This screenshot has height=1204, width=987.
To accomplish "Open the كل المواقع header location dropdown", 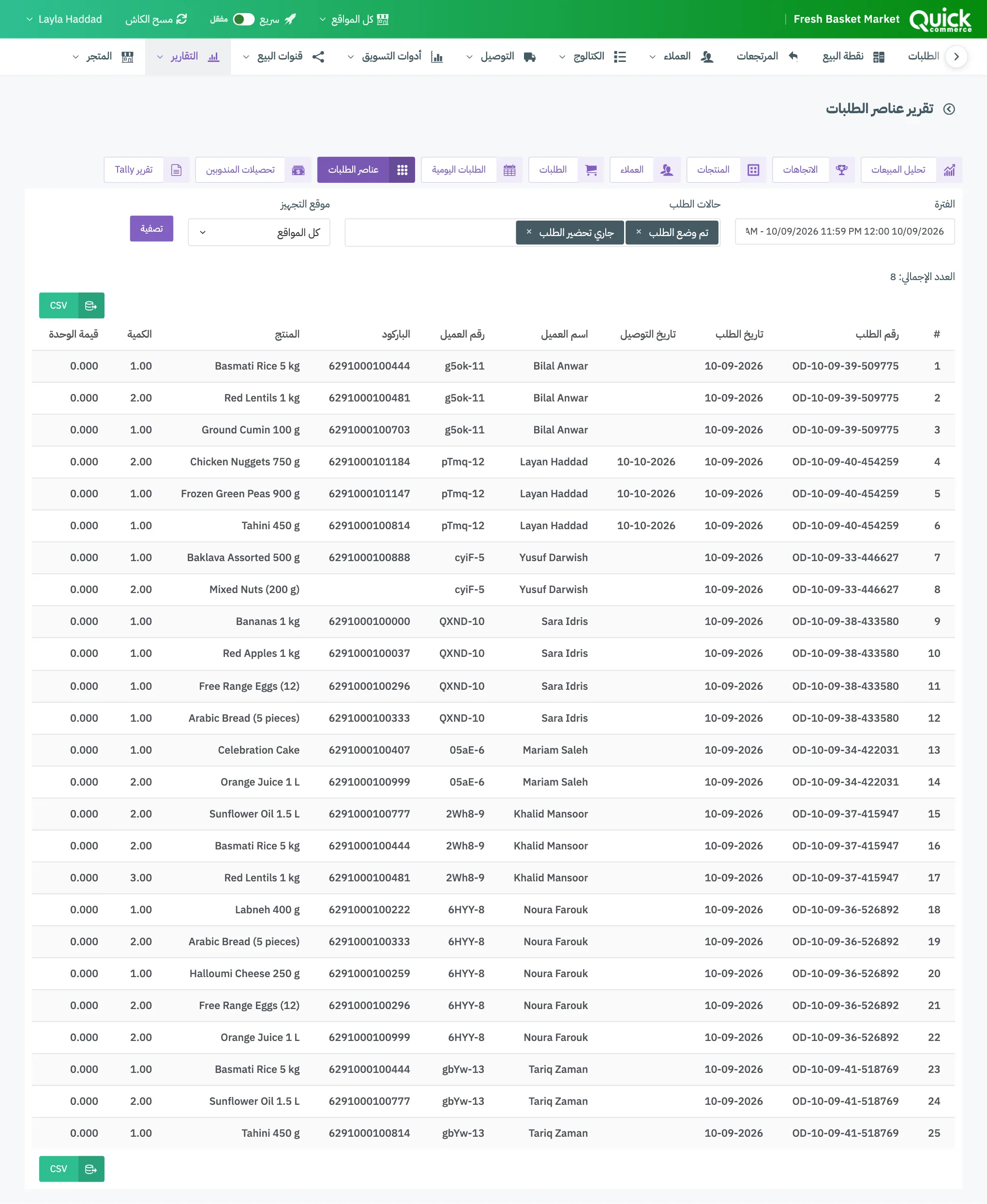I will [354, 19].
